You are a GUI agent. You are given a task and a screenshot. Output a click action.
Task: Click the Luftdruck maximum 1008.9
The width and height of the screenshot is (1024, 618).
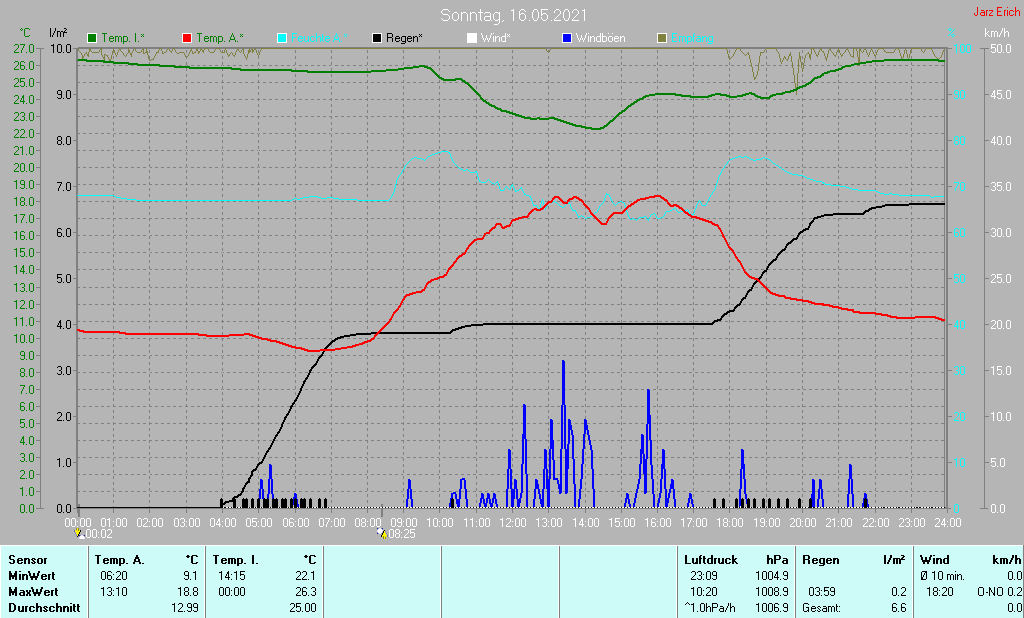point(772,592)
